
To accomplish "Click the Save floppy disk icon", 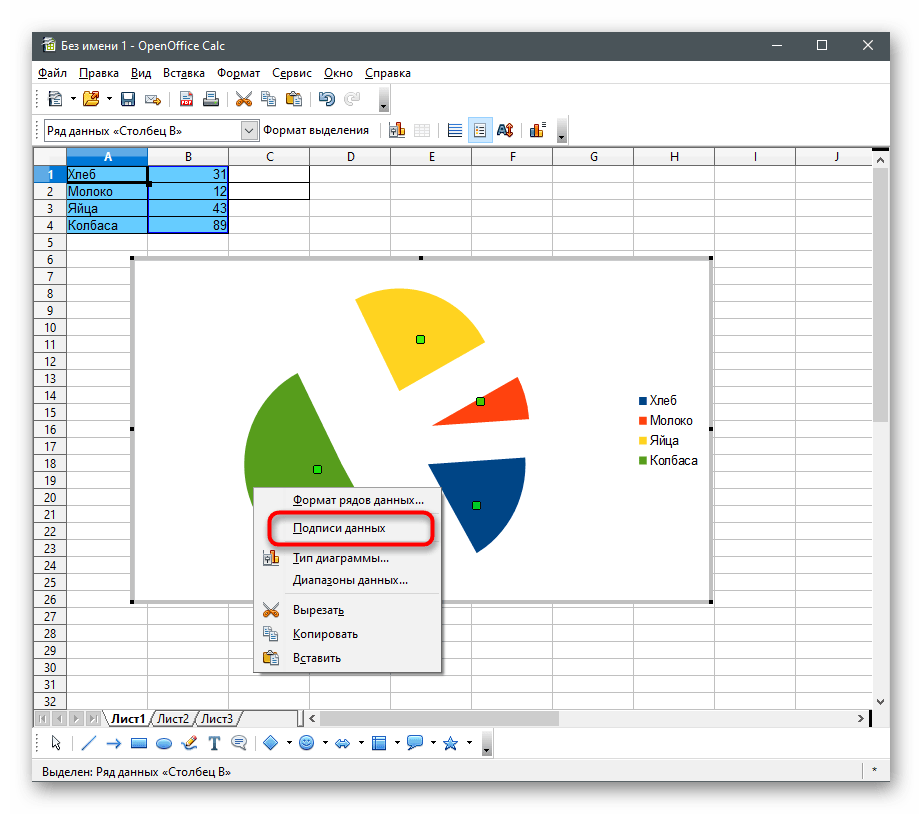I will click(128, 99).
